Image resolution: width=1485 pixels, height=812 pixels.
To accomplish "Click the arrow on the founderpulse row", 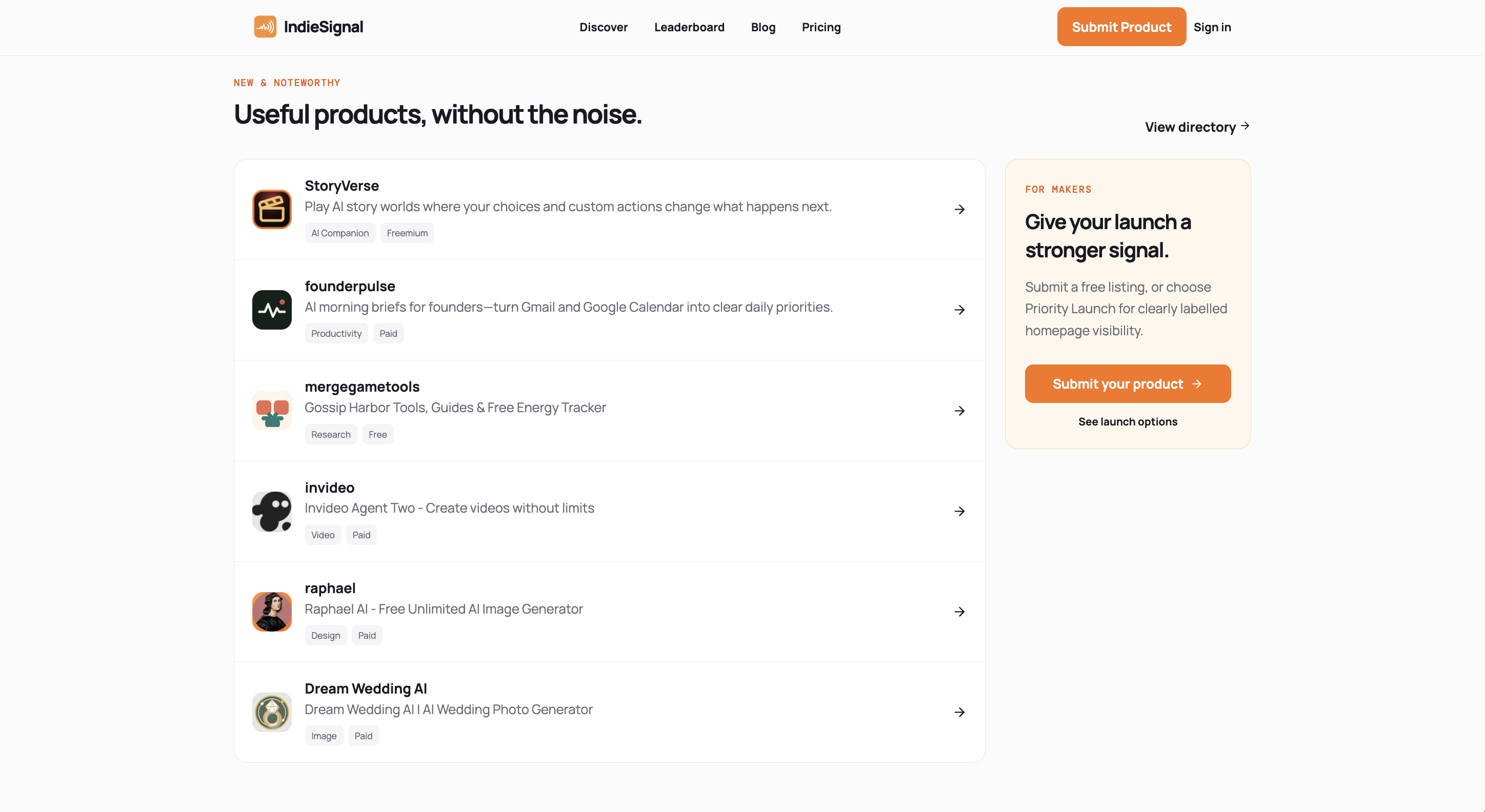I will pos(959,310).
